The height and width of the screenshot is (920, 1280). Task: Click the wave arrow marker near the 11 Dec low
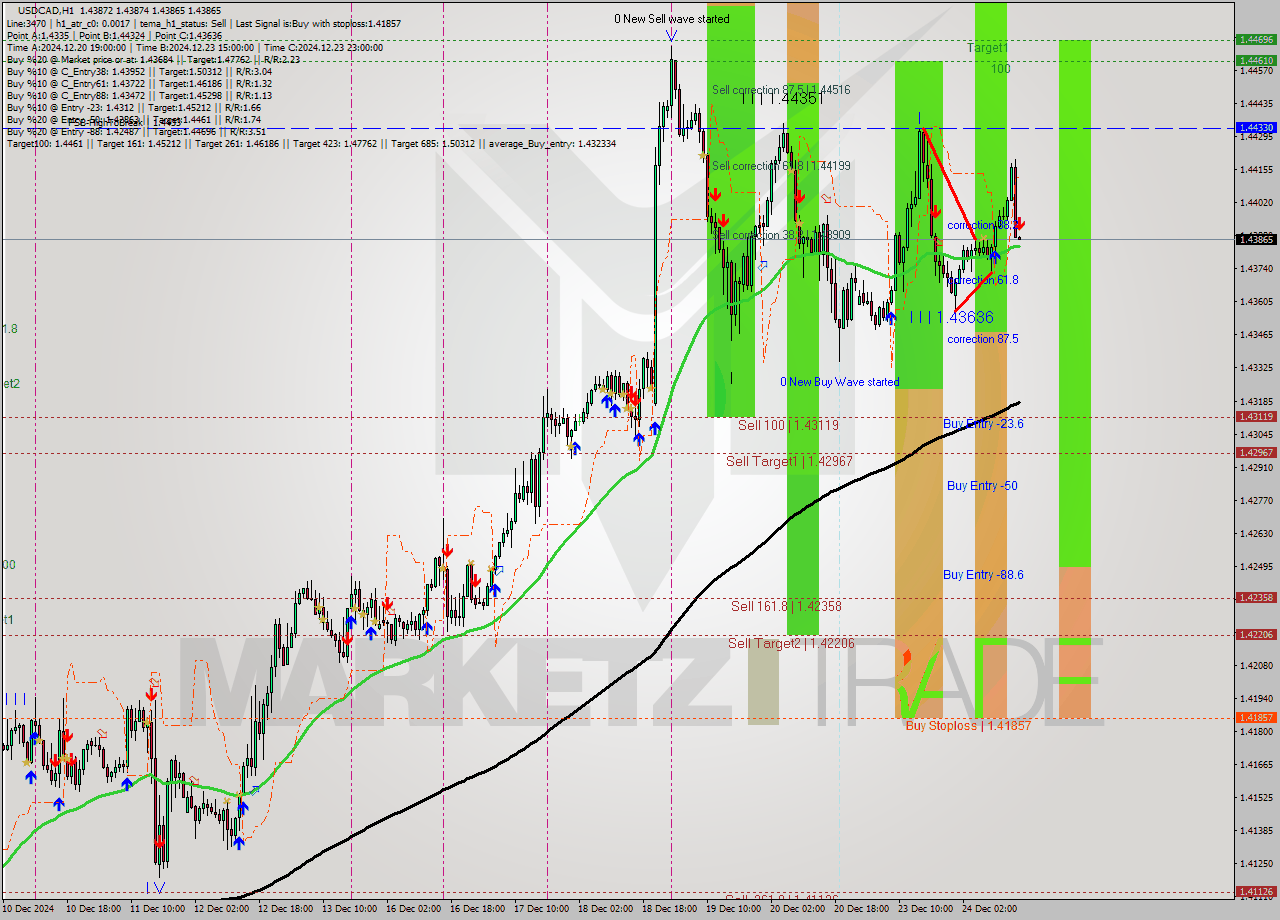point(157,886)
